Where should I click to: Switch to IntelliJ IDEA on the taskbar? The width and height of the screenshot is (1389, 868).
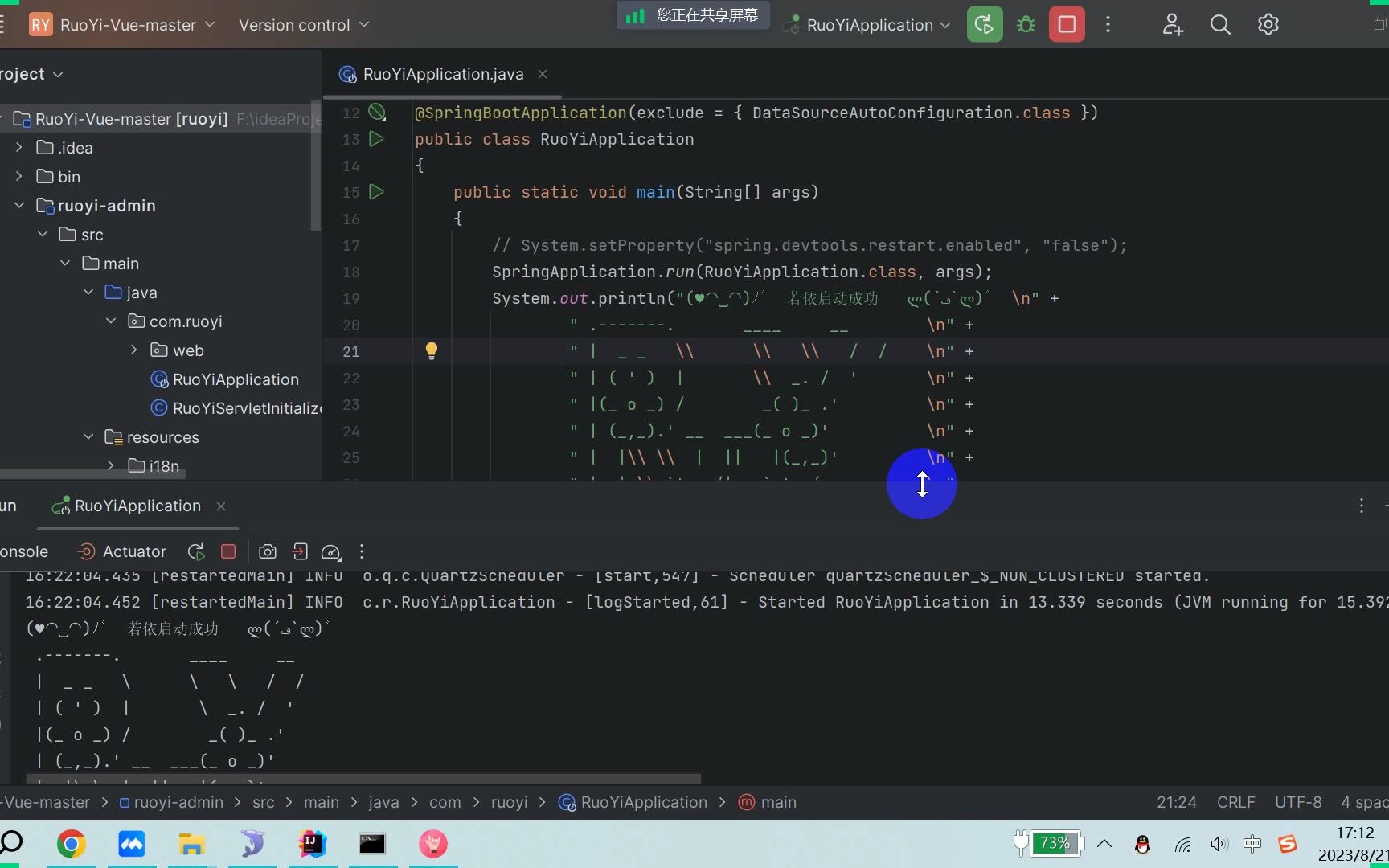coord(312,843)
